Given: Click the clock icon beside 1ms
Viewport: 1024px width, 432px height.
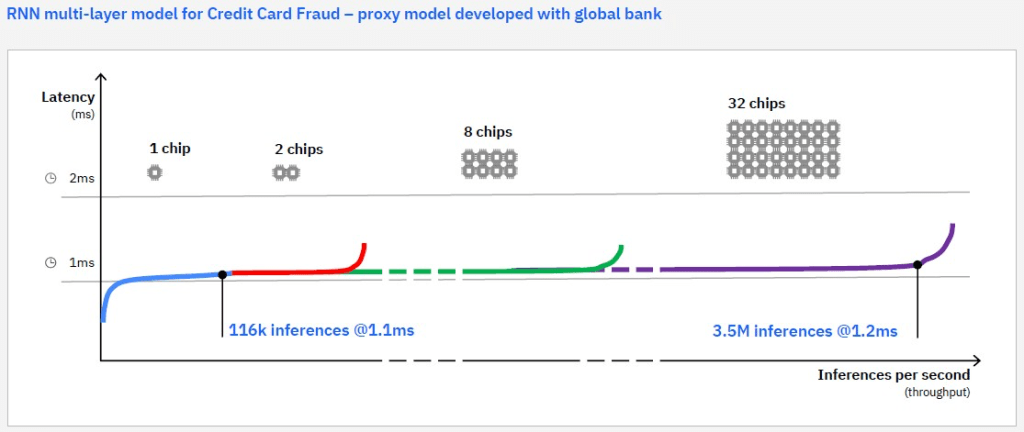Looking at the screenshot, I should [x=49, y=262].
